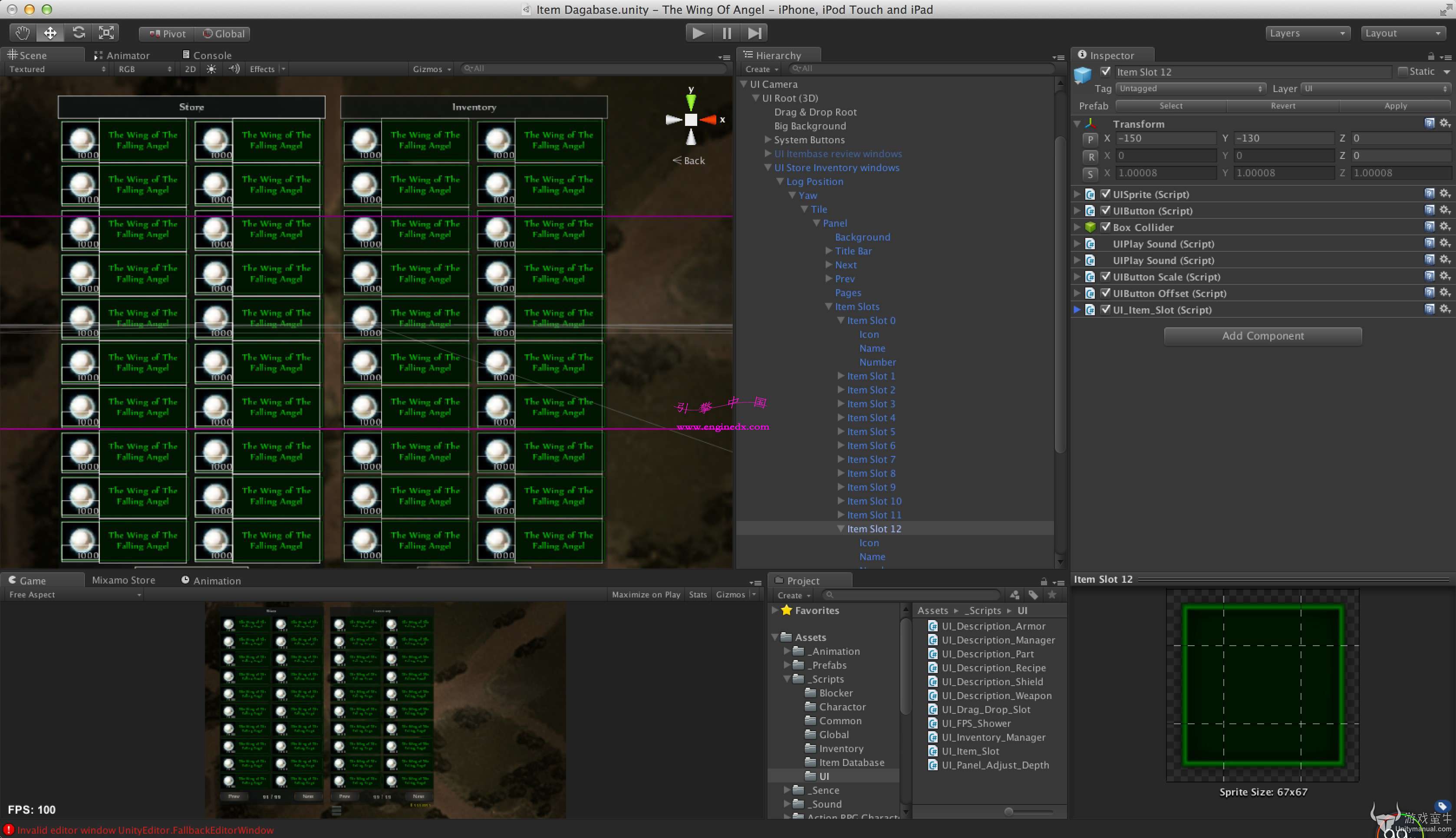Screen dimensions: 1456x838
Task: Collapse Item Slot 0 in hierarchy
Action: [x=840, y=320]
